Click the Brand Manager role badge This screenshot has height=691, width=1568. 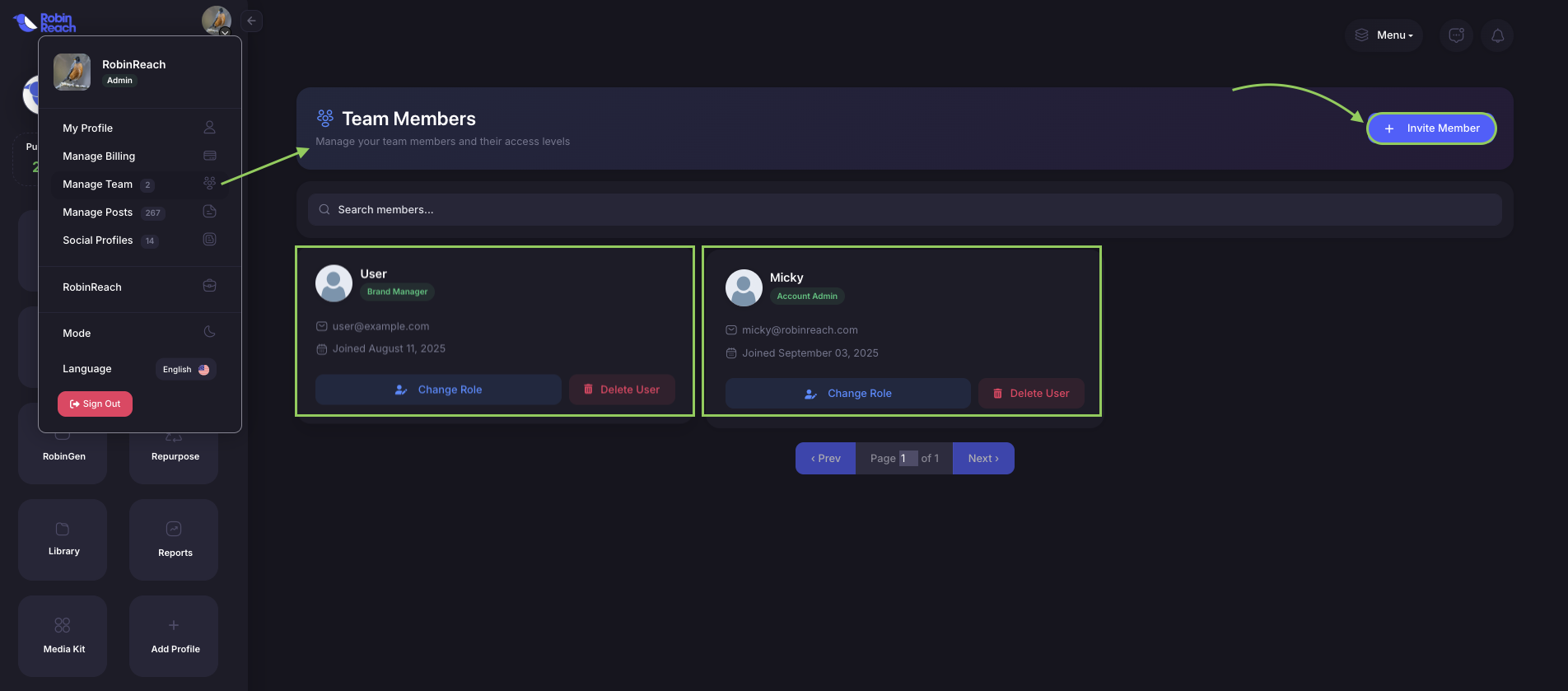pos(397,292)
